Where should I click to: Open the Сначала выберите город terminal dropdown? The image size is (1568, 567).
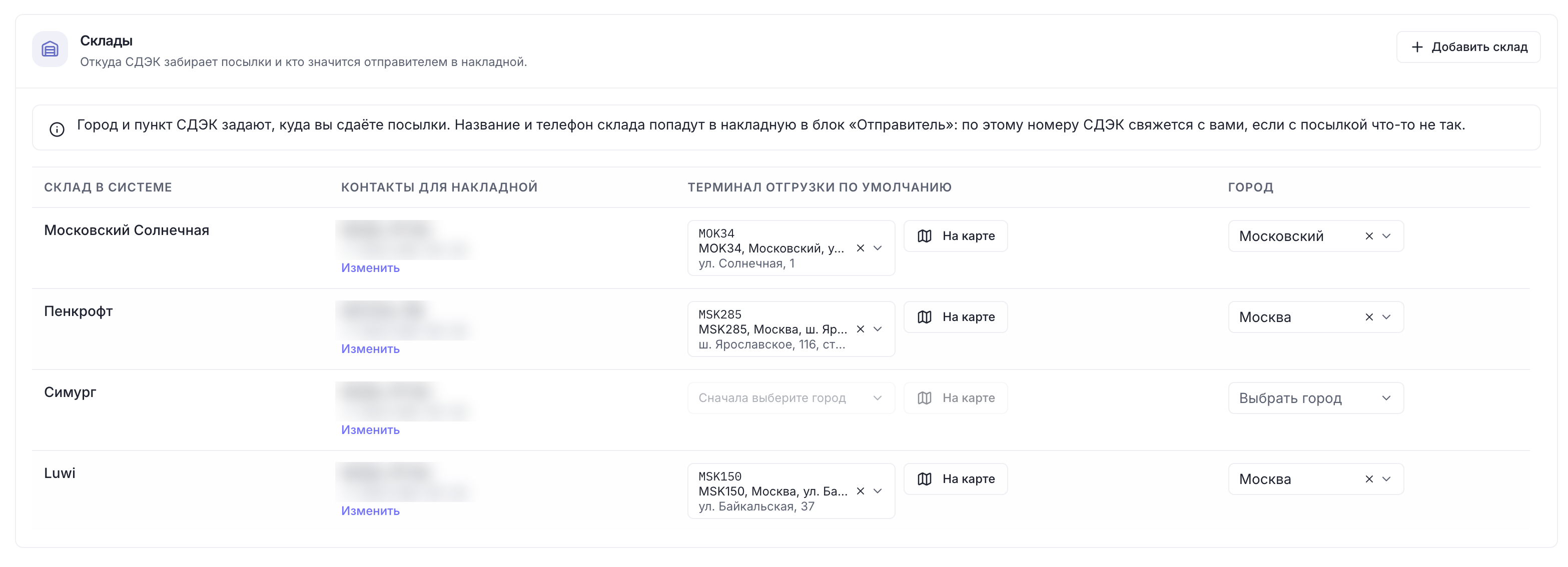coord(791,398)
